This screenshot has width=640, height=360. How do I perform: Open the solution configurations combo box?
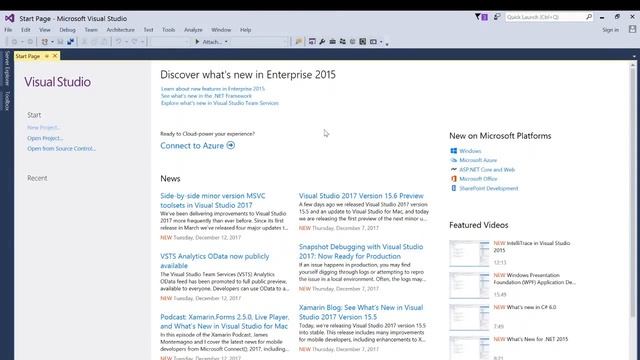click(x=169, y=42)
